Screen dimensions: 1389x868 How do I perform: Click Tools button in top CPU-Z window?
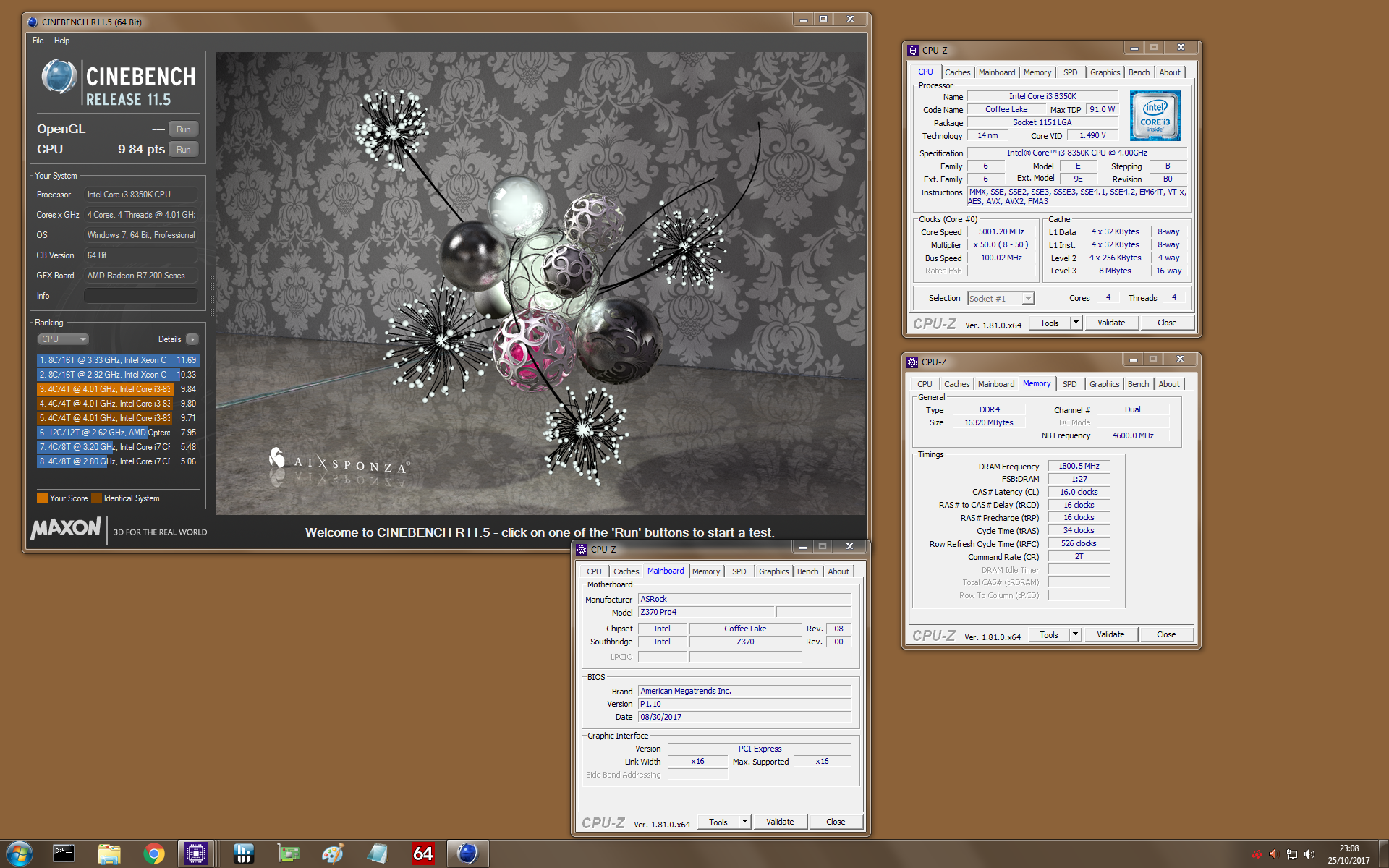(x=1049, y=323)
